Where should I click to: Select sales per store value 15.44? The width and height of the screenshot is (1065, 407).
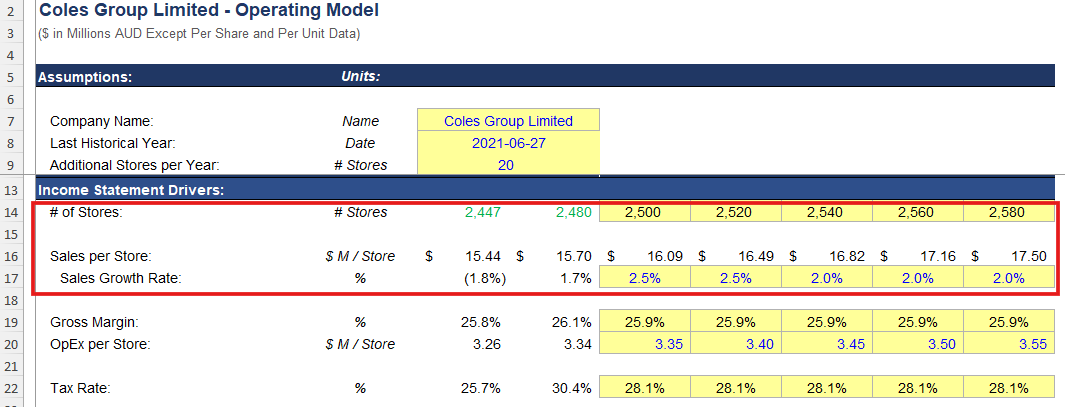click(483, 256)
